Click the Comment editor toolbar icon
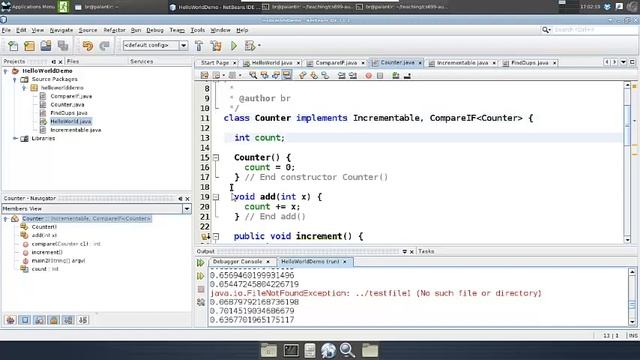The width and height of the screenshot is (640, 360). pyautogui.click(x=396, y=75)
